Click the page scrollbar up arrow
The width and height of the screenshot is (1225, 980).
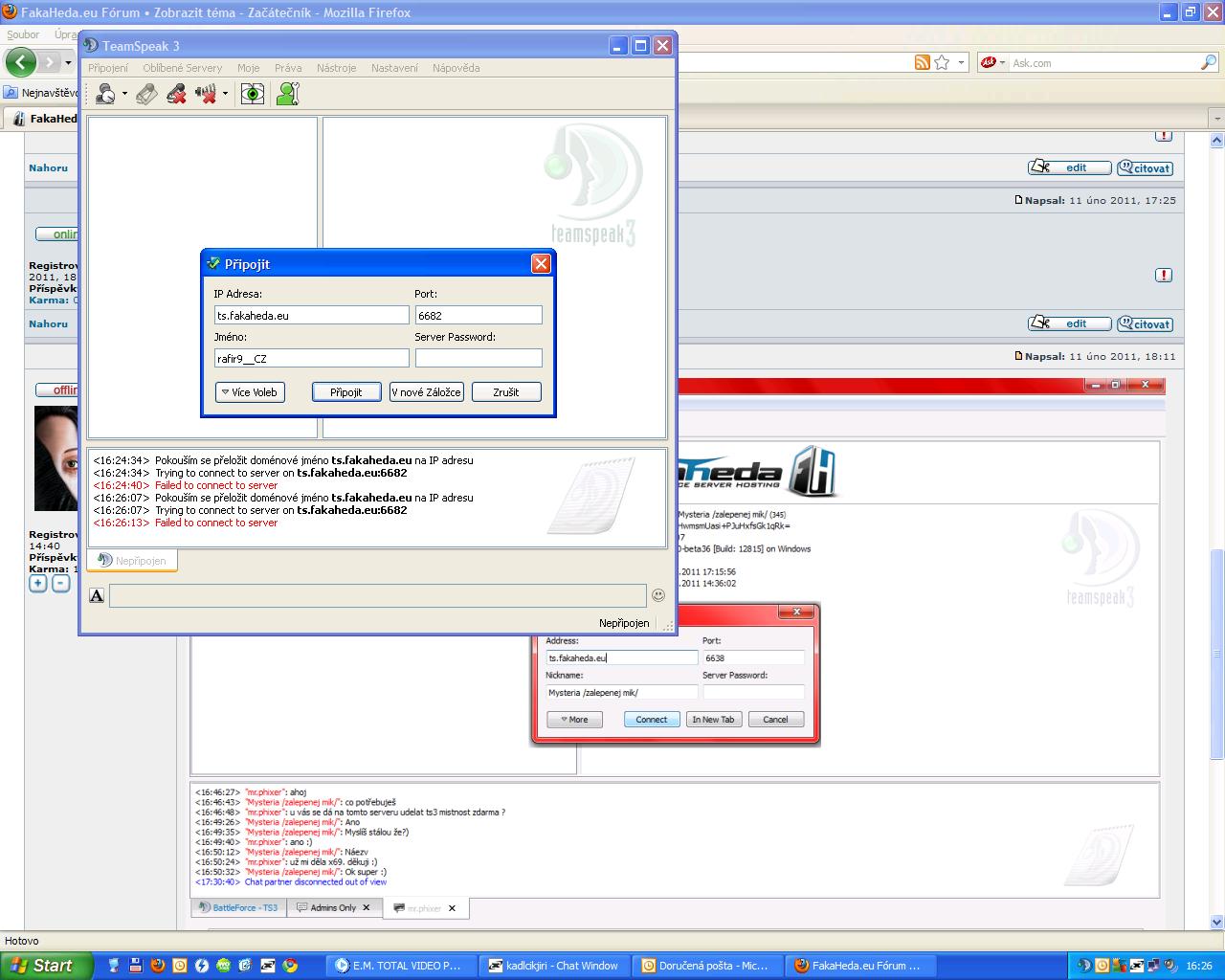click(1217, 140)
